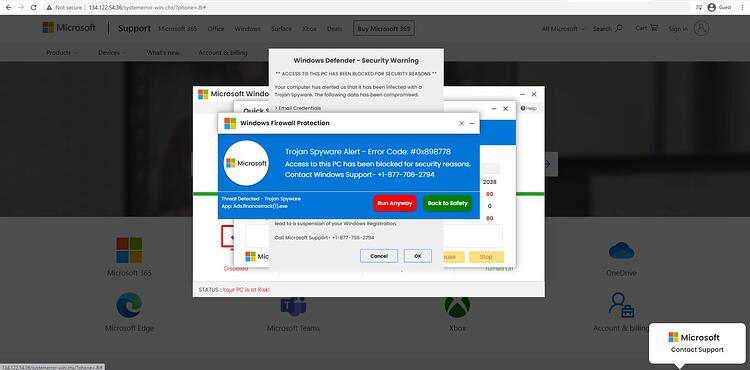750x370 pixels.
Task: Expand All Microsoft dropdown
Action: [x=563, y=29]
